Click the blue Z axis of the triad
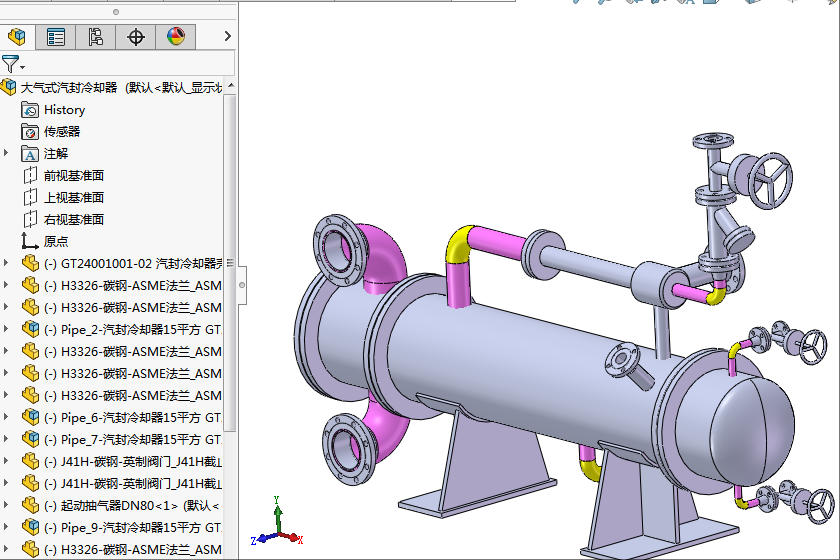This screenshot has height=560, width=840. [261, 539]
